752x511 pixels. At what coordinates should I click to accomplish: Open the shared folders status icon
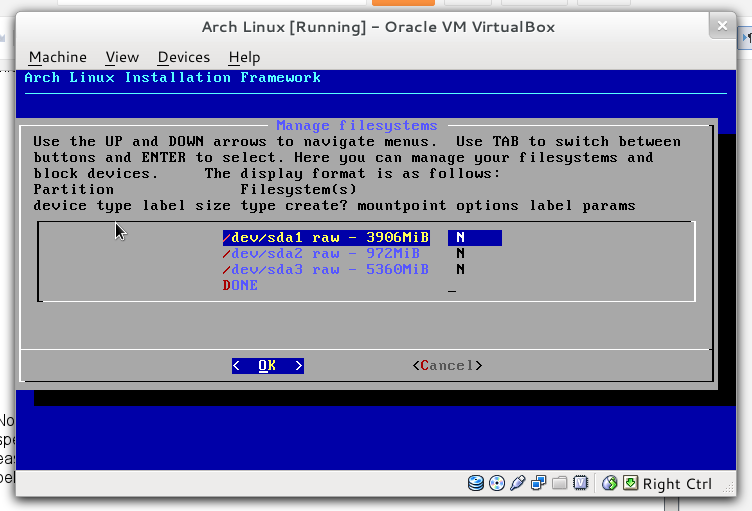tap(559, 483)
